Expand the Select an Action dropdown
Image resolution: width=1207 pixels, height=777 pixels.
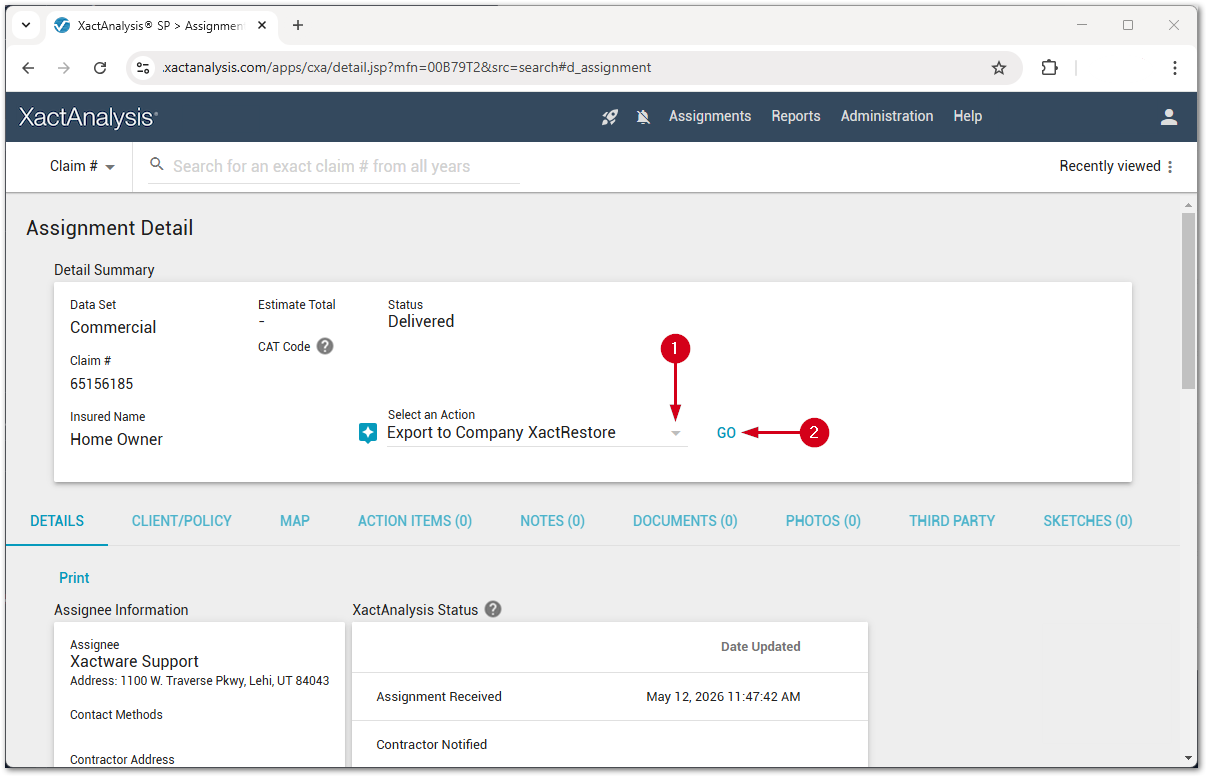click(x=676, y=433)
